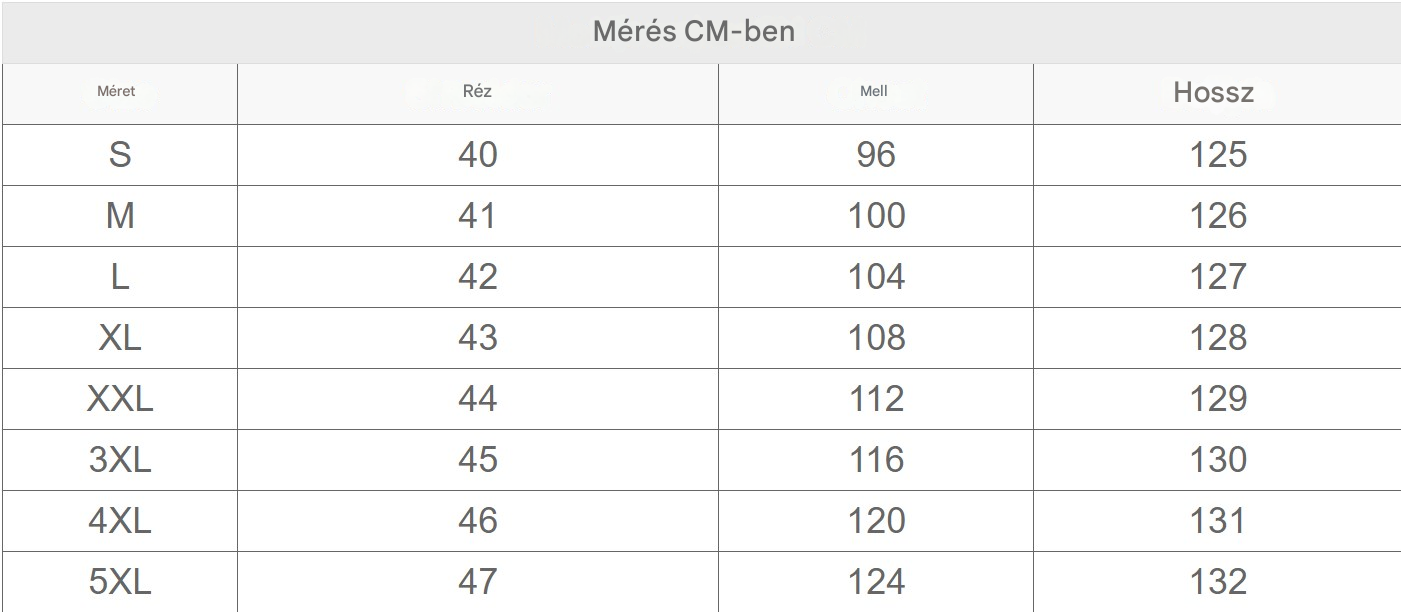Click the chest value 108
This screenshot has height=612, width=1401.
coord(876,337)
